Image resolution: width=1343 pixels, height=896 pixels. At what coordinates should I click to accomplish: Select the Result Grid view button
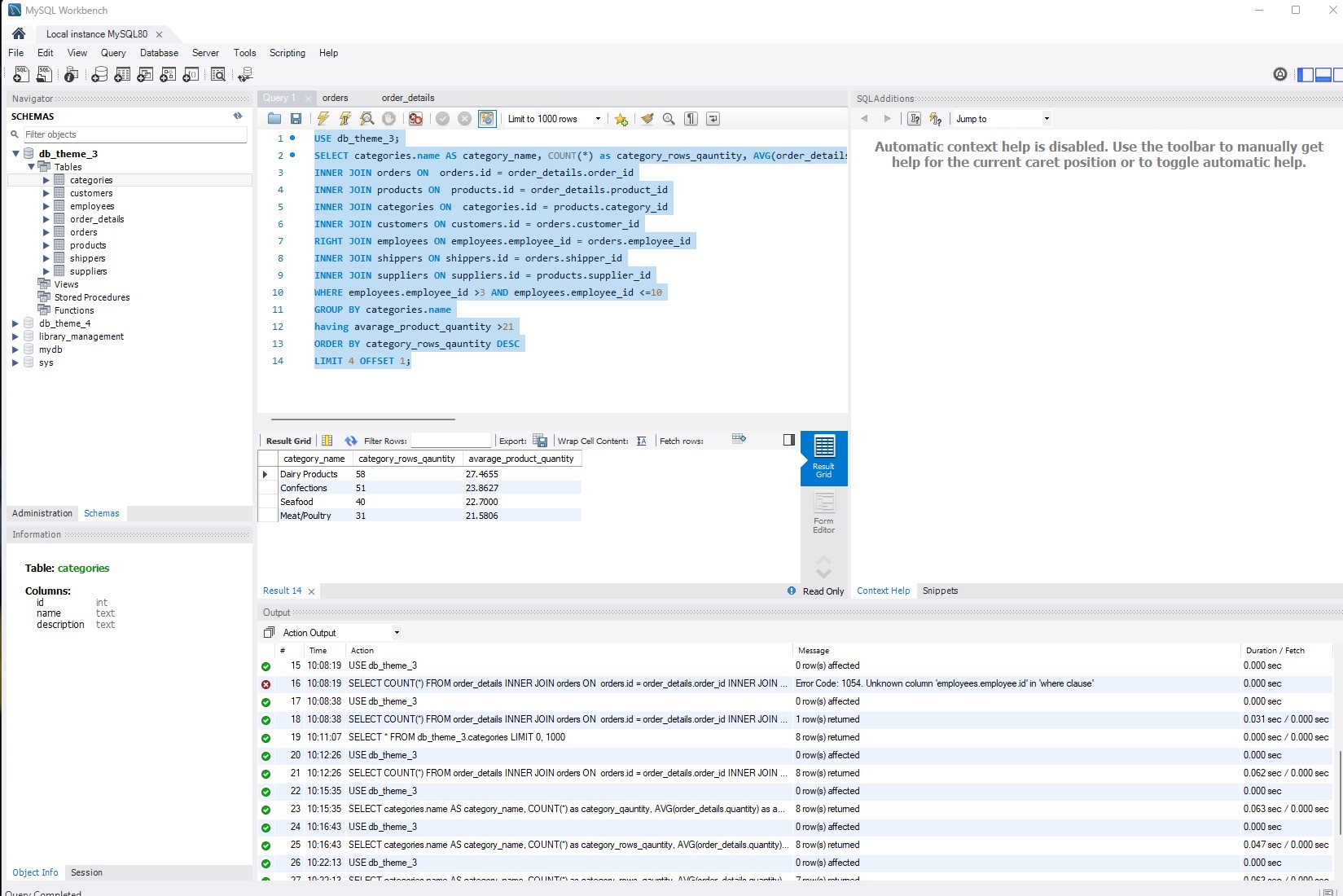point(823,458)
